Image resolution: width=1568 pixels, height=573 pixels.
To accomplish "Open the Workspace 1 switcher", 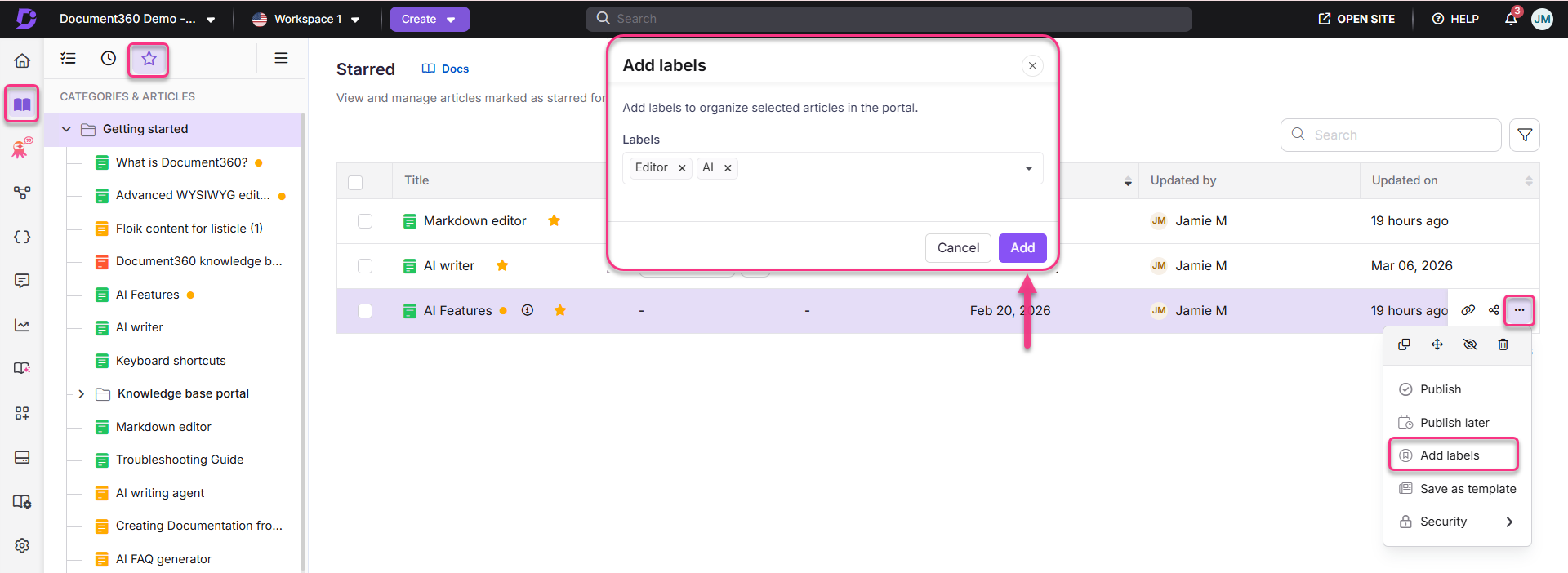I will 307,19.
